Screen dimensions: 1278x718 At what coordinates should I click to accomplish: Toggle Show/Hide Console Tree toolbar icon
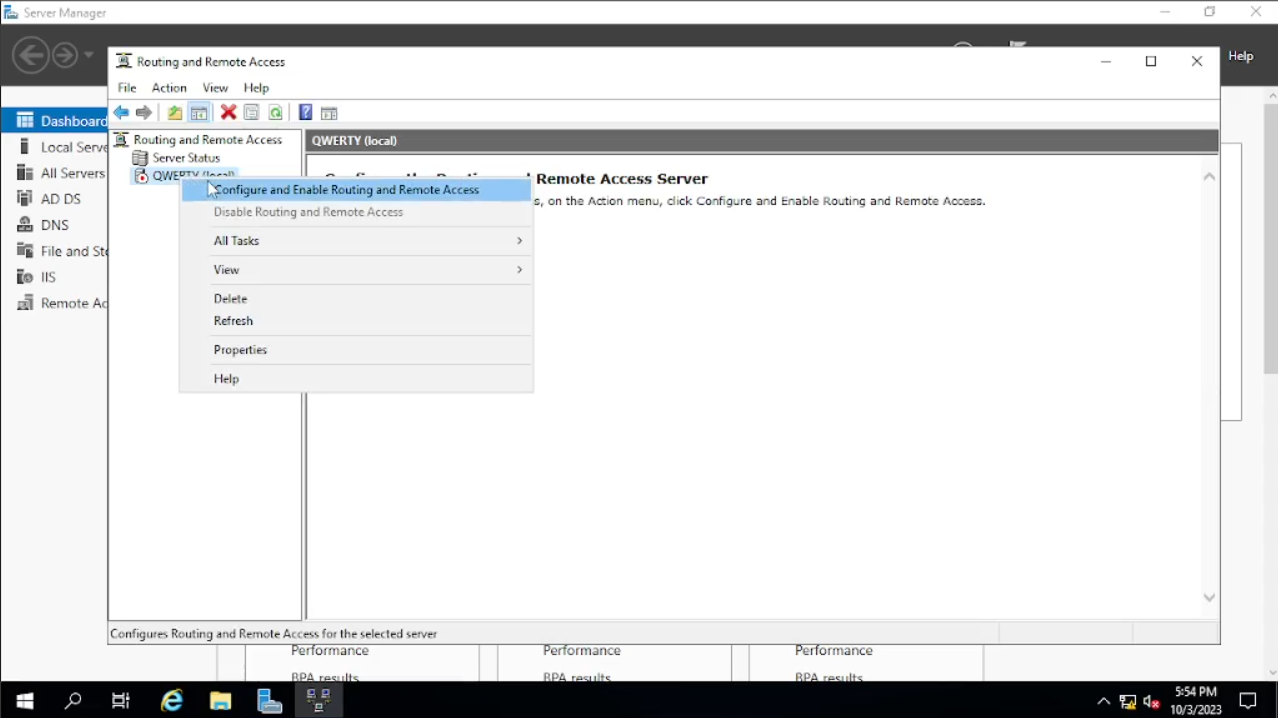pyautogui.click(x=199, y=113)
